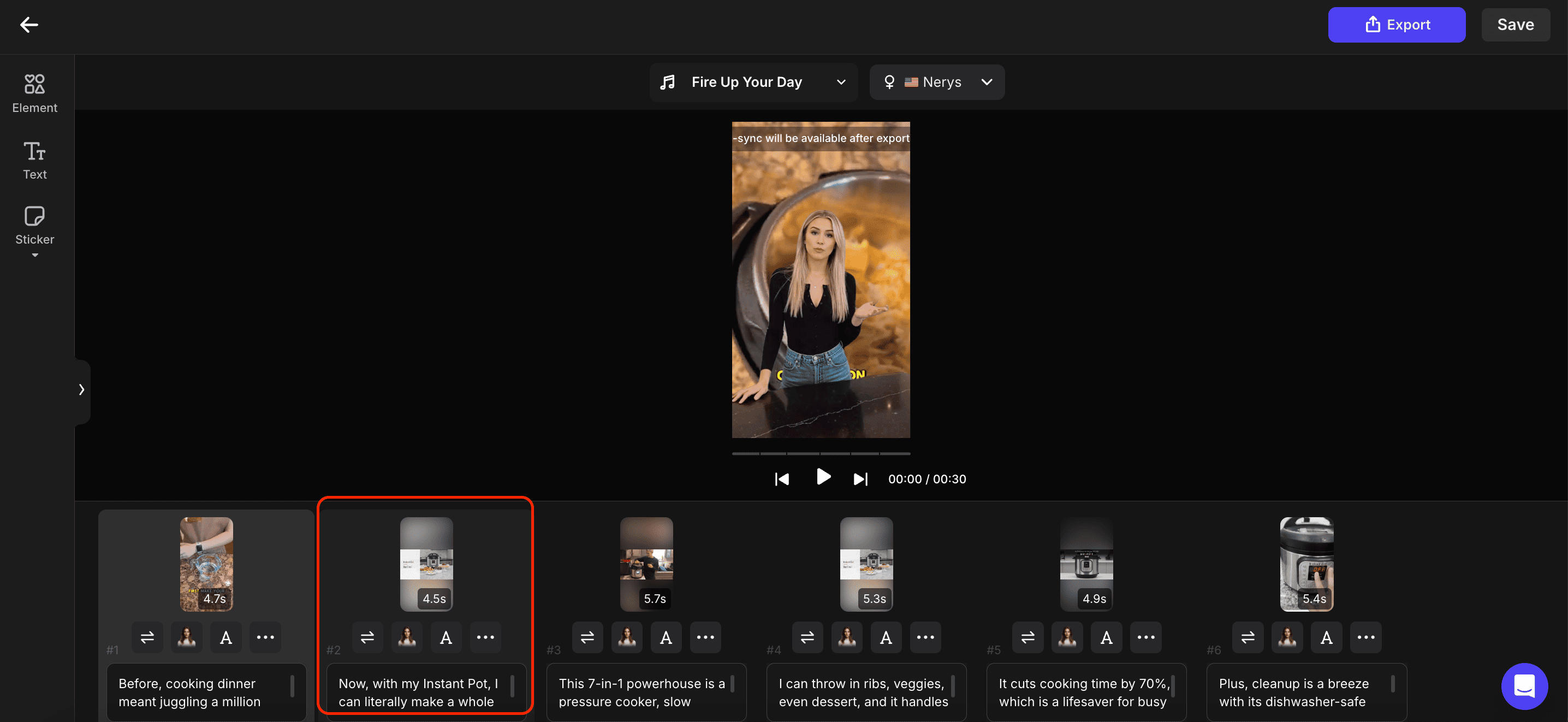Click swap clip icon on scene #6
1568x722 pixels.
point(1248,637)
